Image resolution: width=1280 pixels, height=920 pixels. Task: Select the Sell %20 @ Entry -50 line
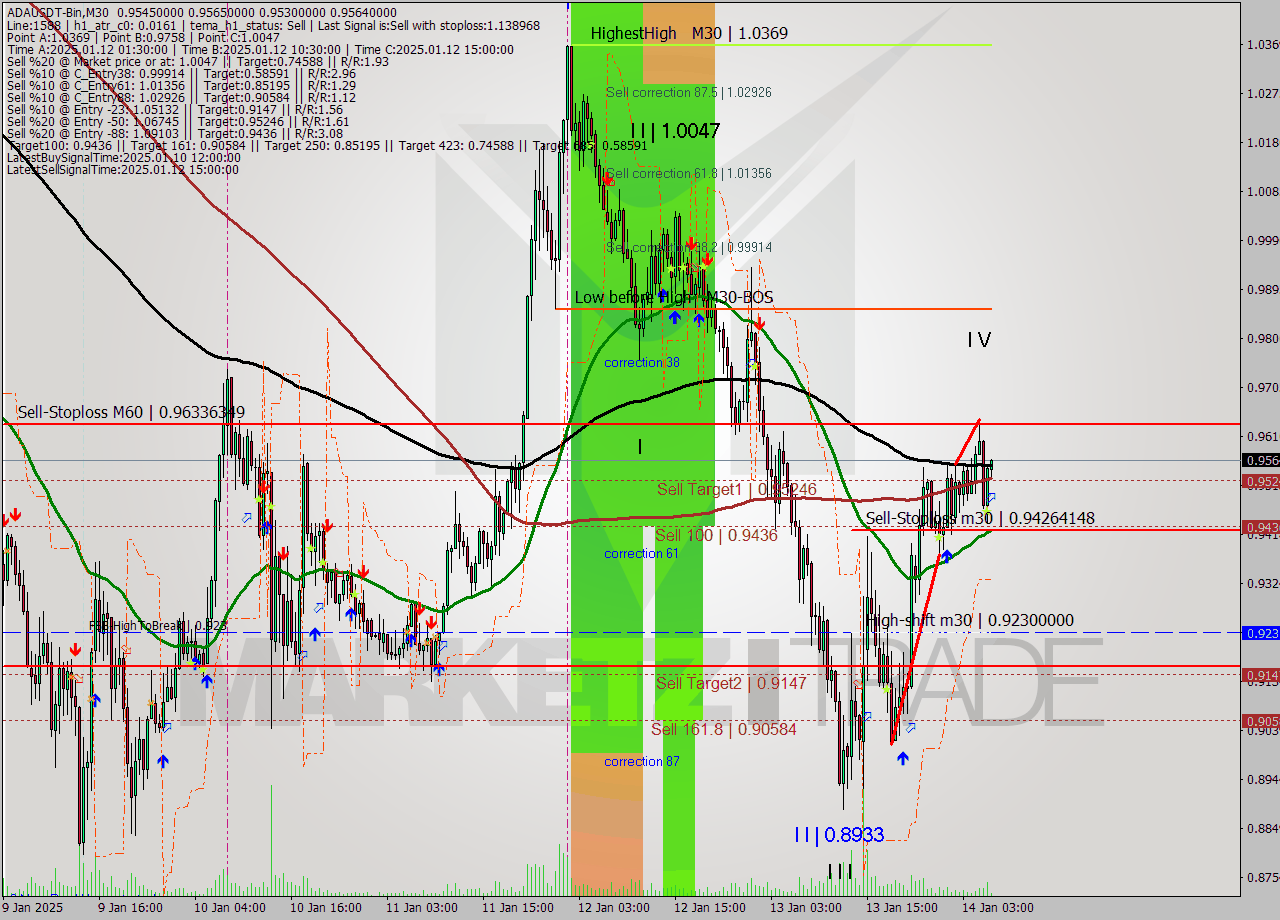tap(178, 121)
